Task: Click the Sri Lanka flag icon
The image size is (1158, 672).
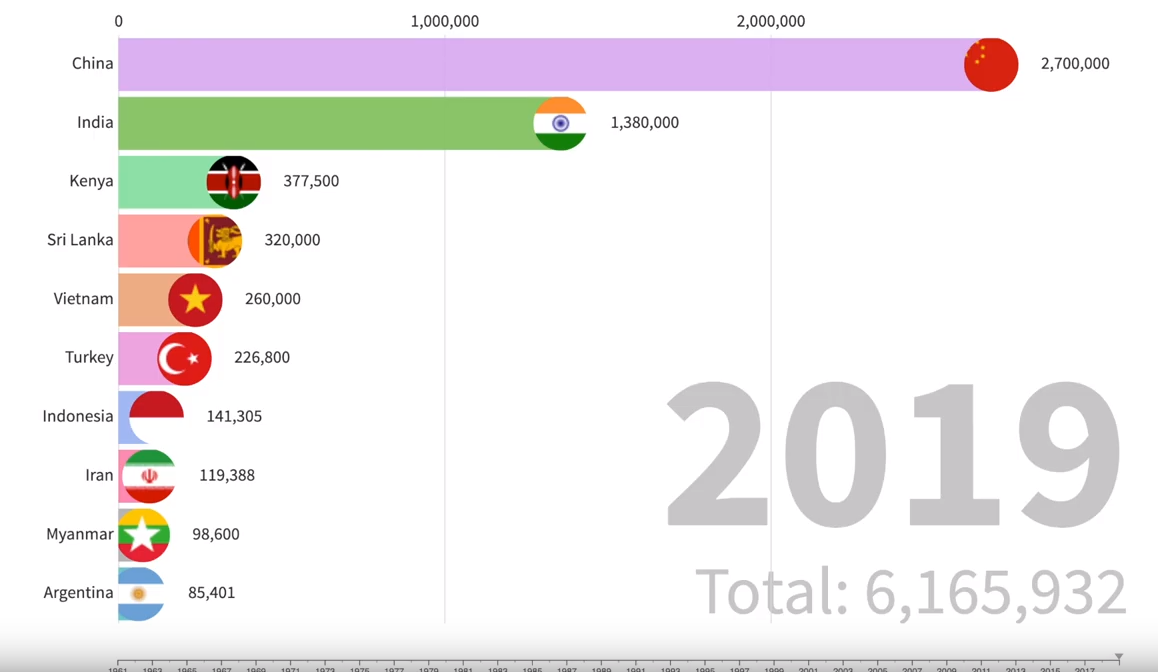Action: tap(215, 241)
